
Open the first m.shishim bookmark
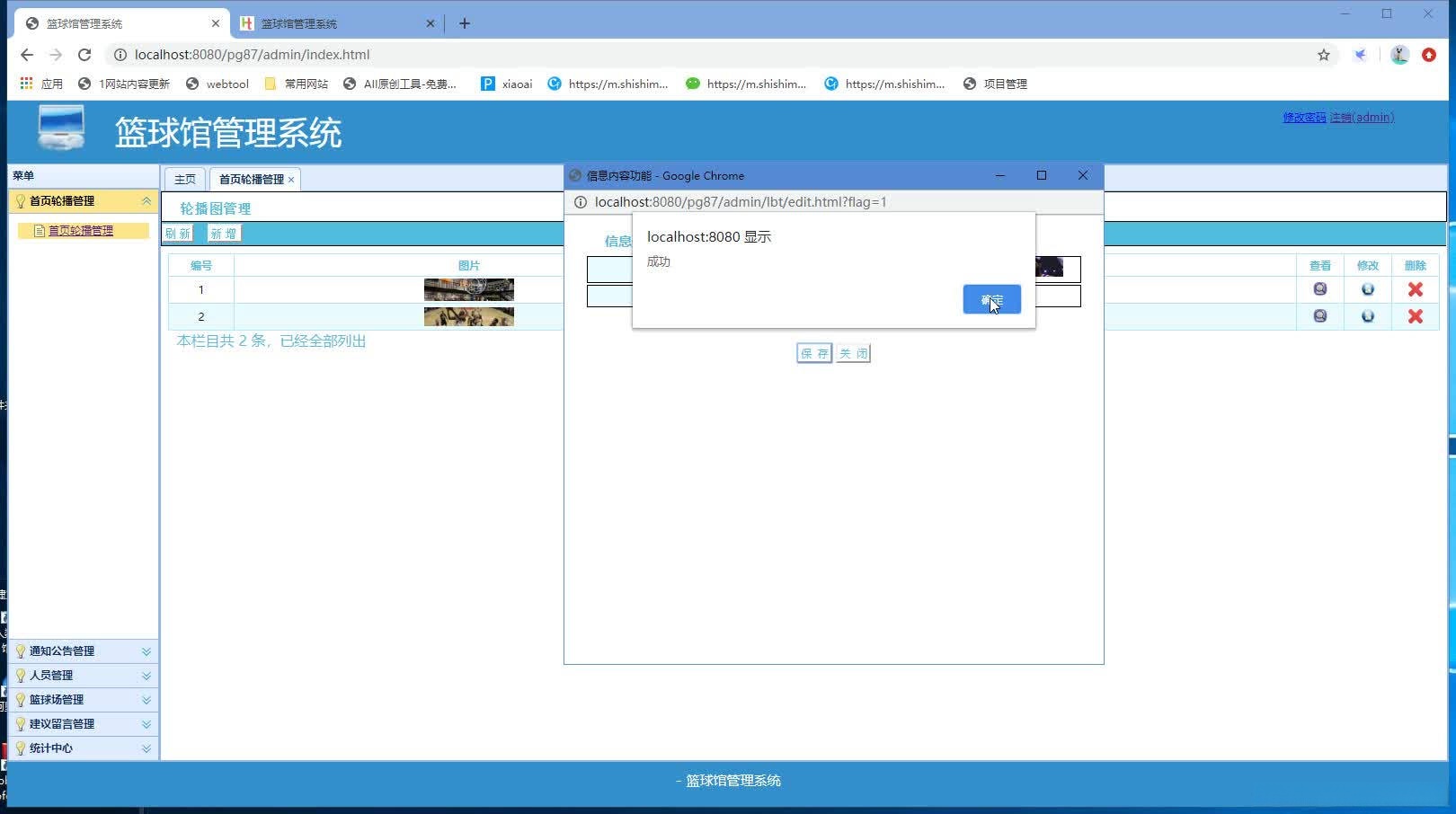click(608, 84)
